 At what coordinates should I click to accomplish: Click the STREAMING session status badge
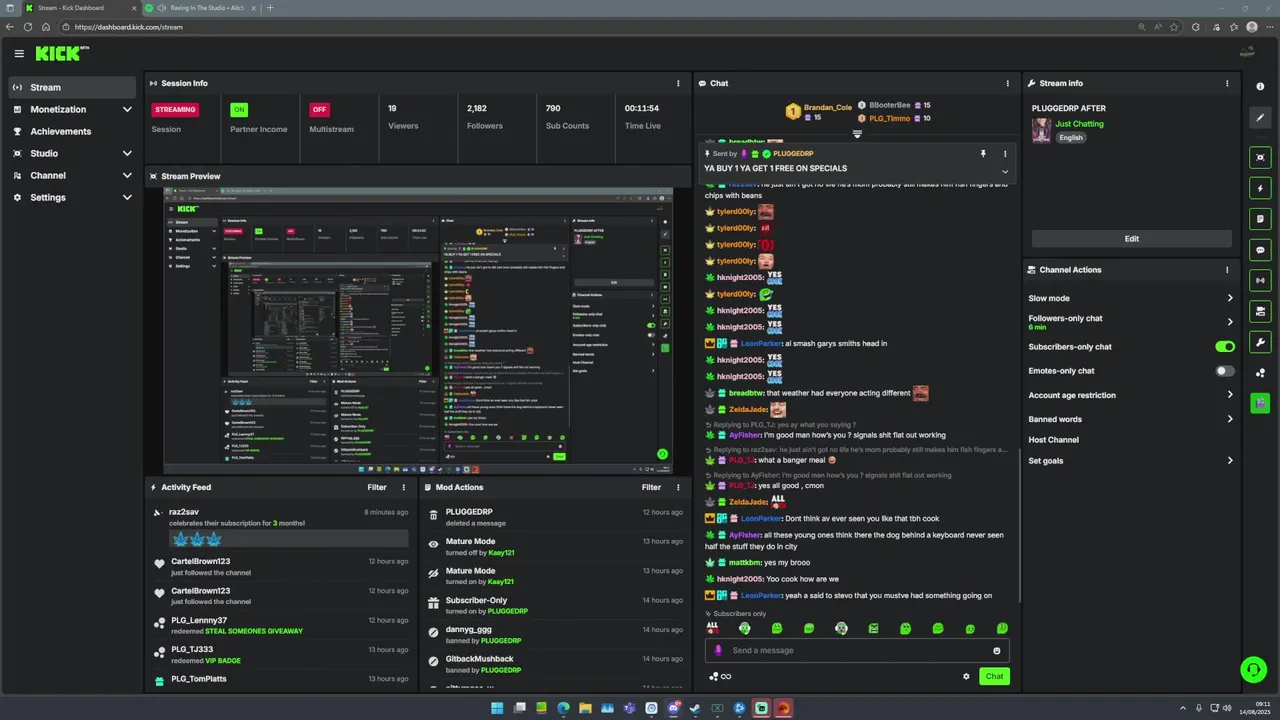click(x=175, y=109)
